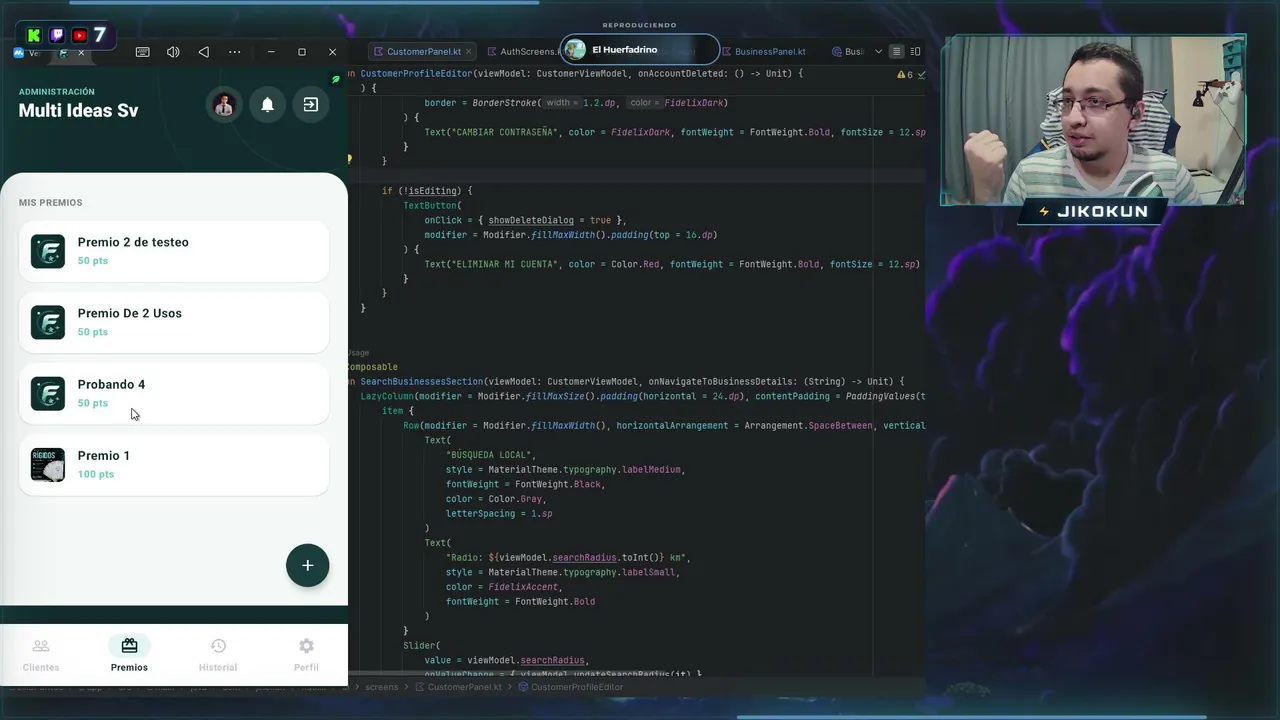Open the warnings indicator showing 6 problems
Screen dimensions: 1280x720
point(906,75)
